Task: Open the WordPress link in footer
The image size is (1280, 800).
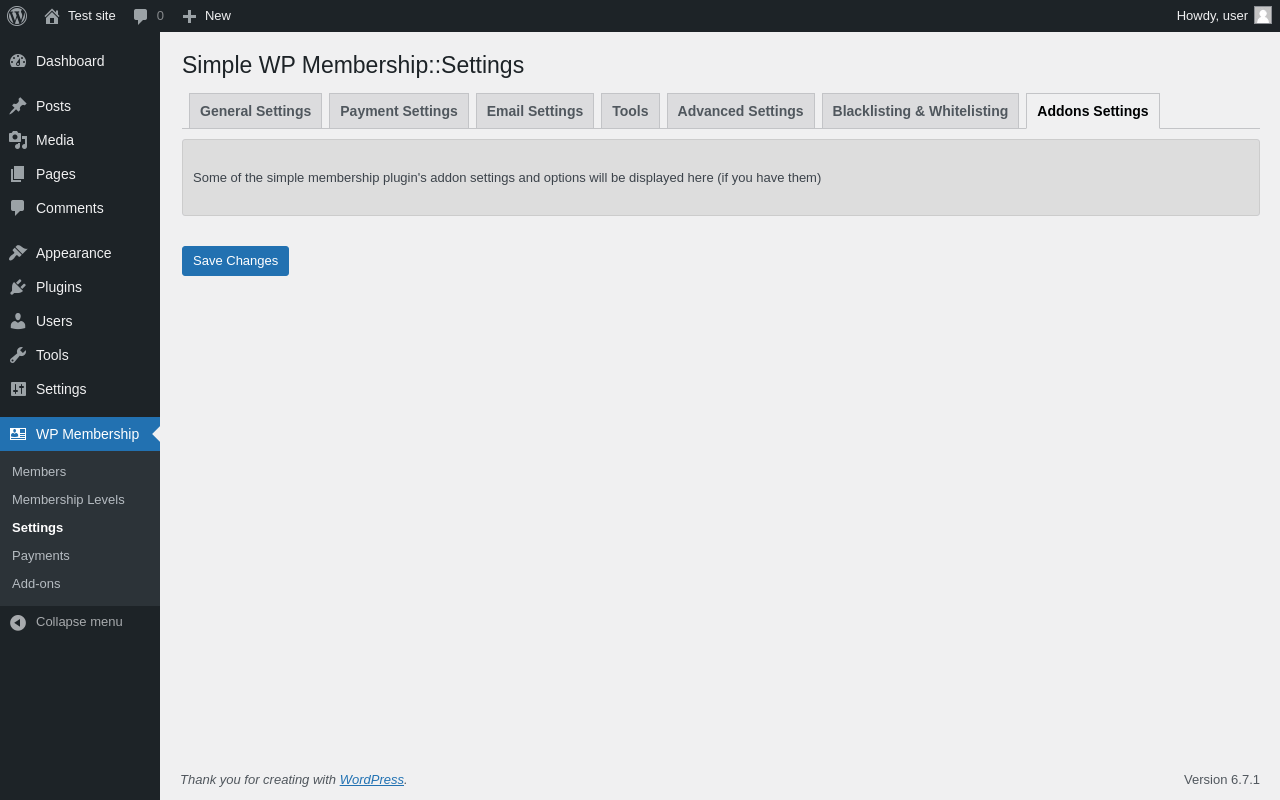Action: coord(372,779)
